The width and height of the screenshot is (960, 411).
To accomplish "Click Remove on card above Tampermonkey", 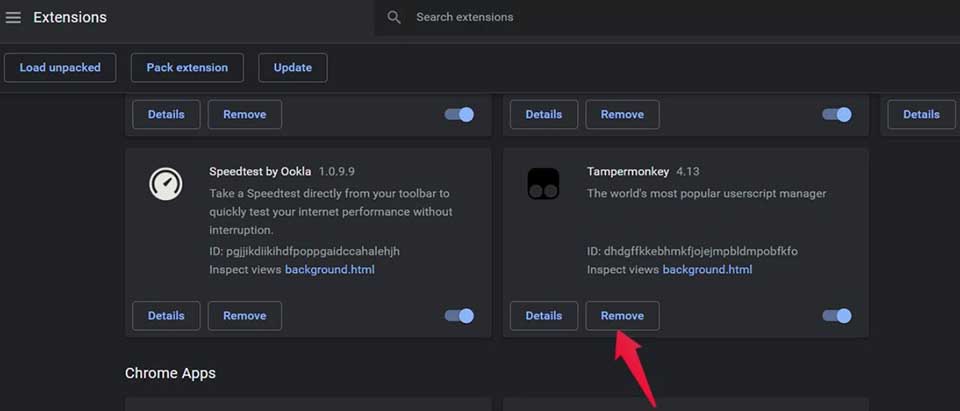I will (x=622, y=115).
